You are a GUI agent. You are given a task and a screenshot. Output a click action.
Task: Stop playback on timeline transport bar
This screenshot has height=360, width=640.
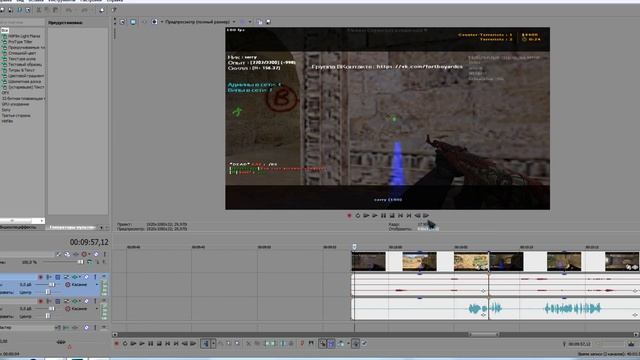pos(159,344)
